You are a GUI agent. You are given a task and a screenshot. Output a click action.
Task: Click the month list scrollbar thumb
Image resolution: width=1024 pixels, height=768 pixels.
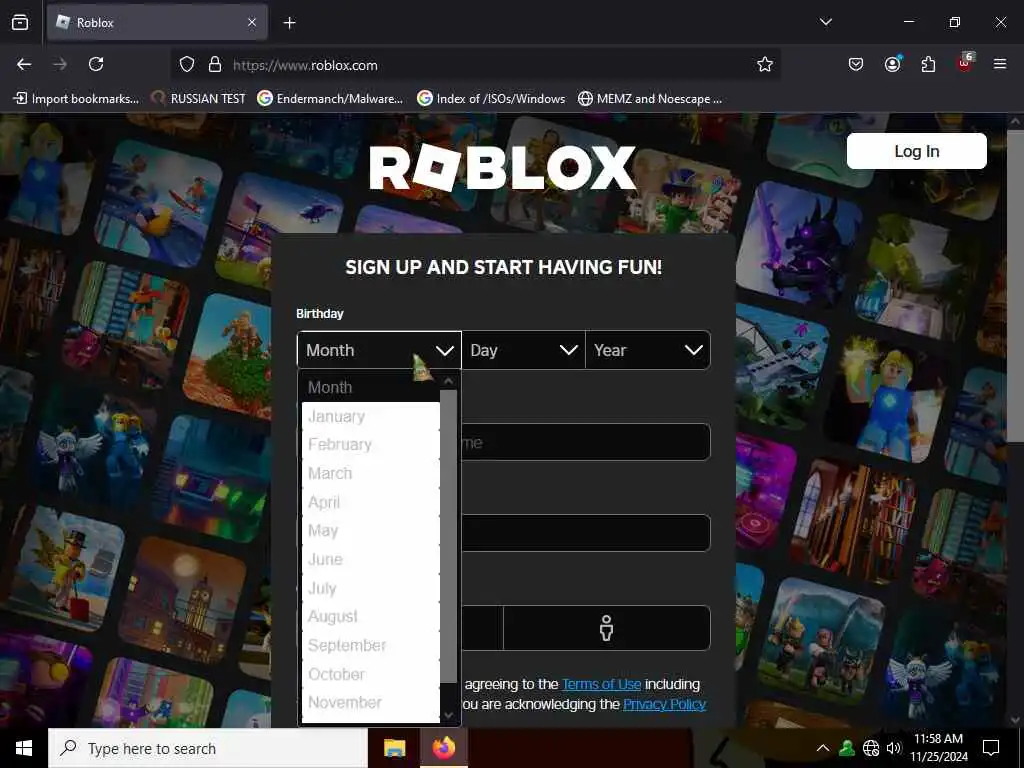(449, 536)
